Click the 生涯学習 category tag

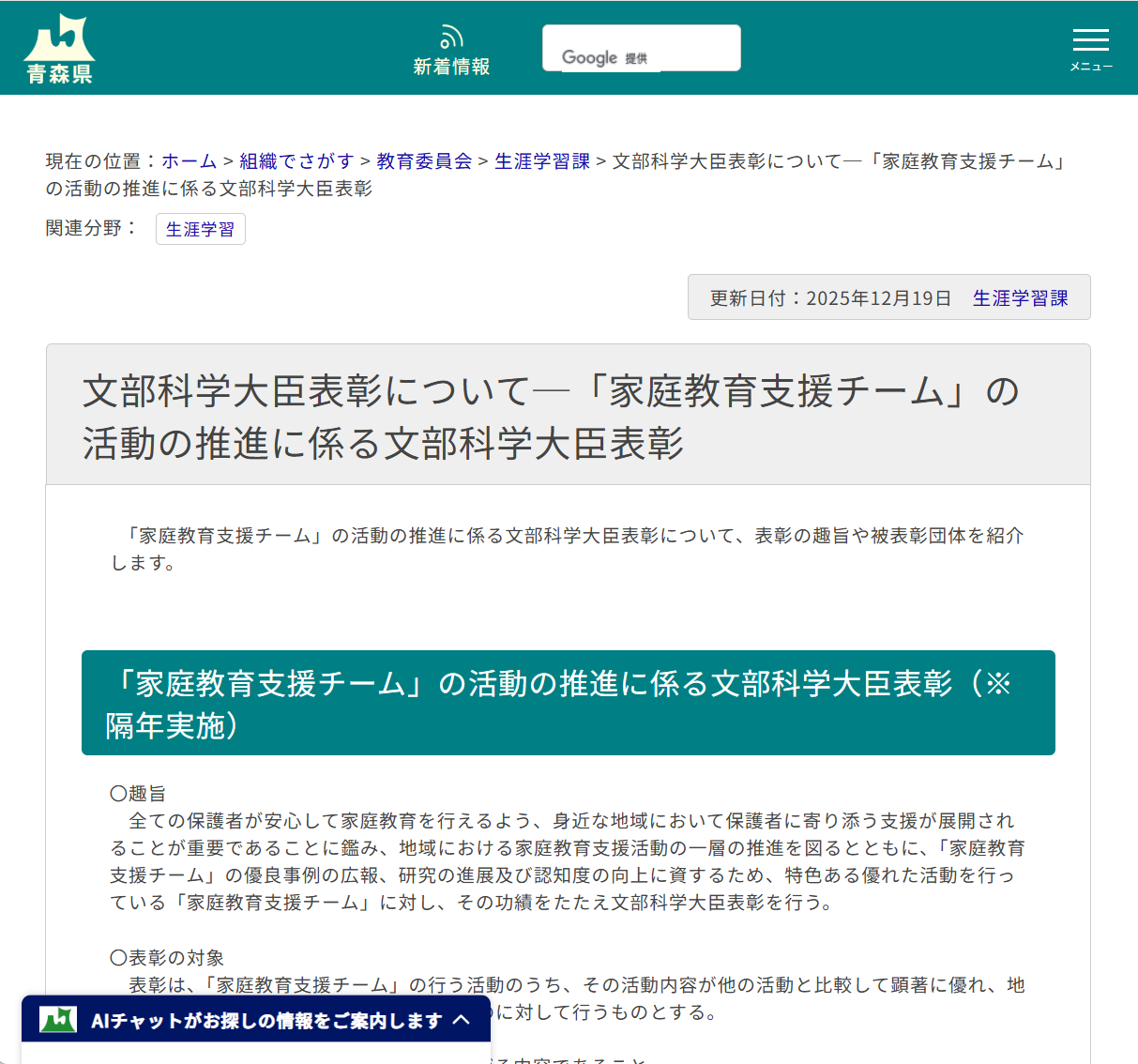point(200,229)
